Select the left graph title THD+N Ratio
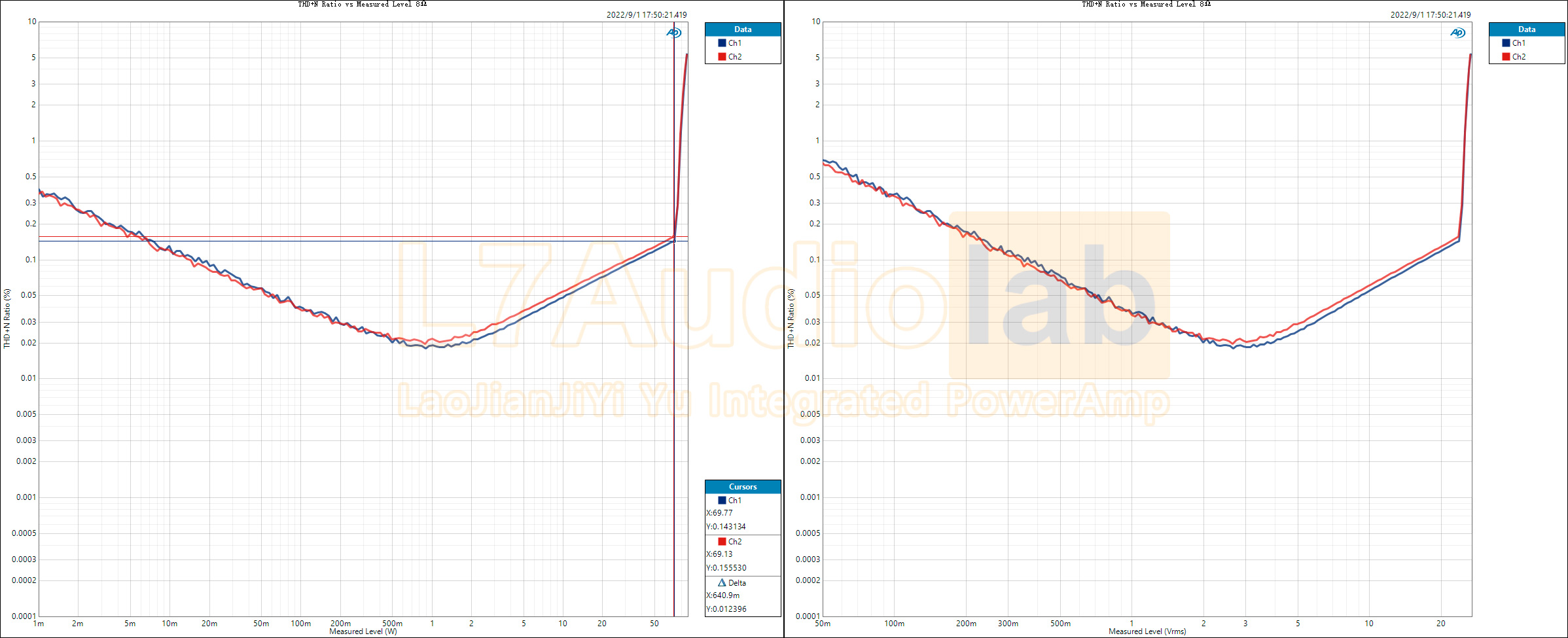Image resolution: width=1568 pixels, height=638 pixels. pyautogui.click(x=361, y=4)
